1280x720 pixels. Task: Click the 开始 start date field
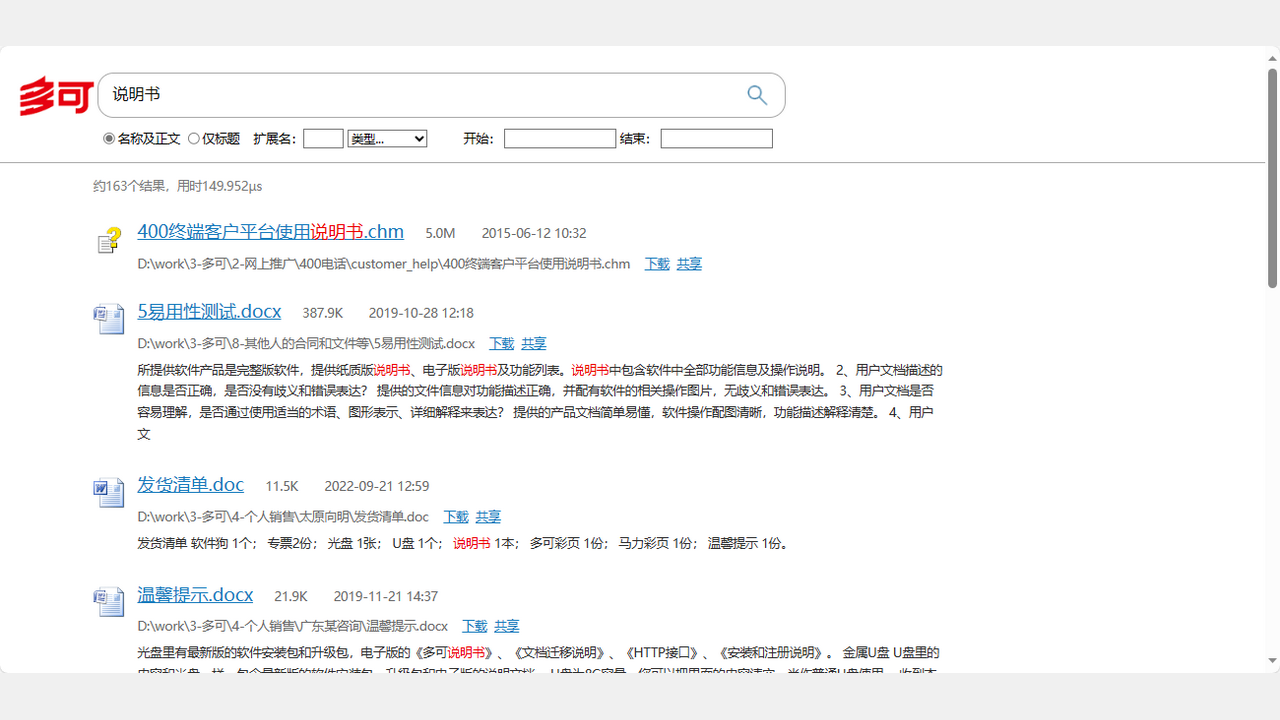pos(560,138)
